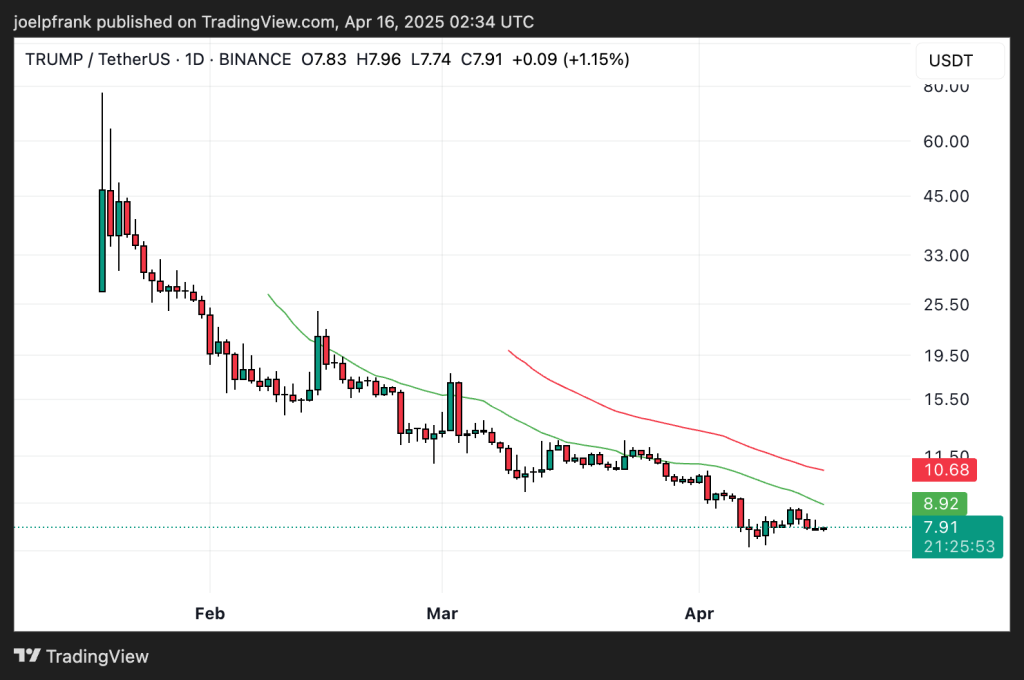Click the Feb label on the time axis
Viewport: 1024px width, 680px height.
point(209,613)
